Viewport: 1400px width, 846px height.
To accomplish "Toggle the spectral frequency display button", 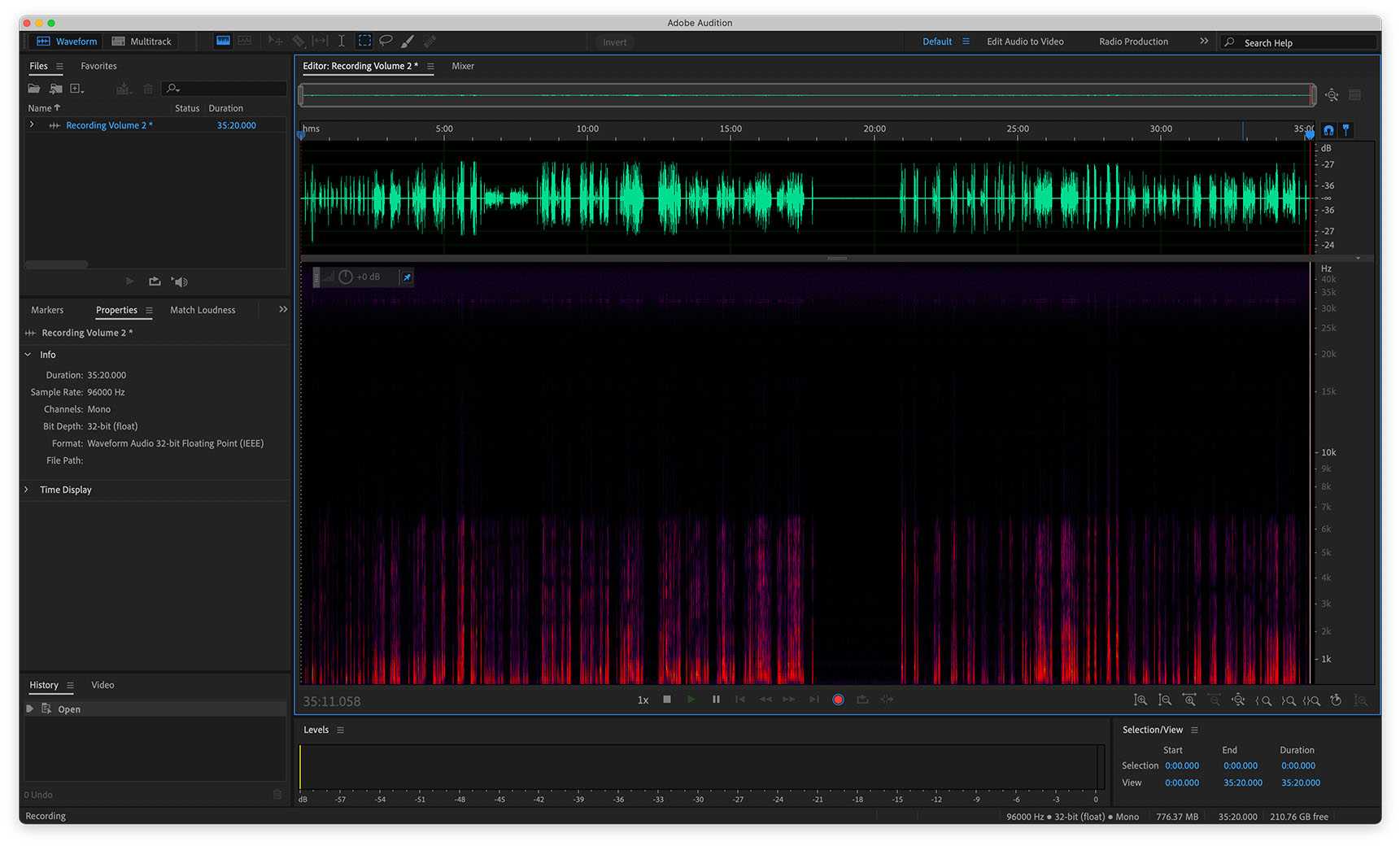I will (x=222, y=41).
